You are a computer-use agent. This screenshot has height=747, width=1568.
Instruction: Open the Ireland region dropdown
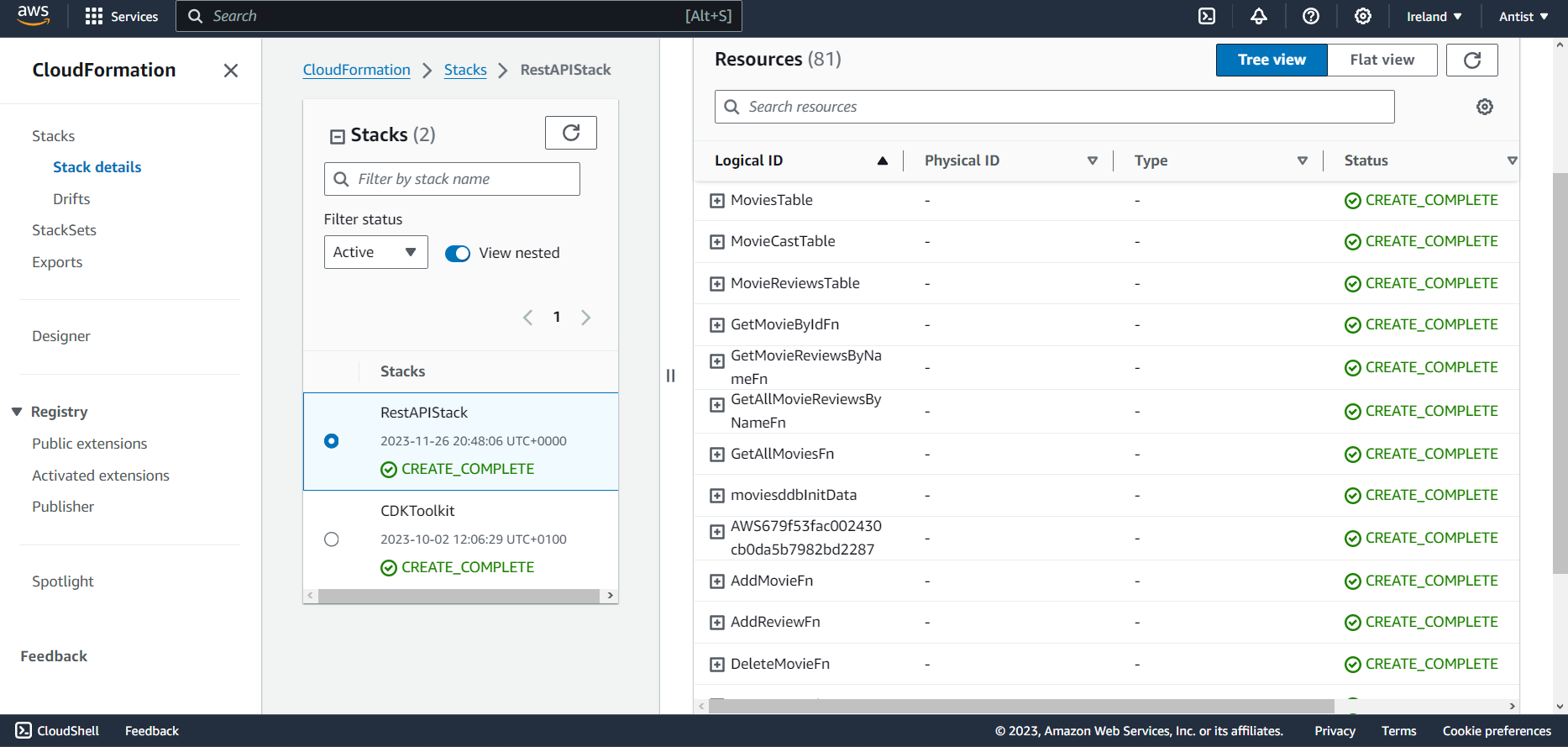pos(1434,16)
